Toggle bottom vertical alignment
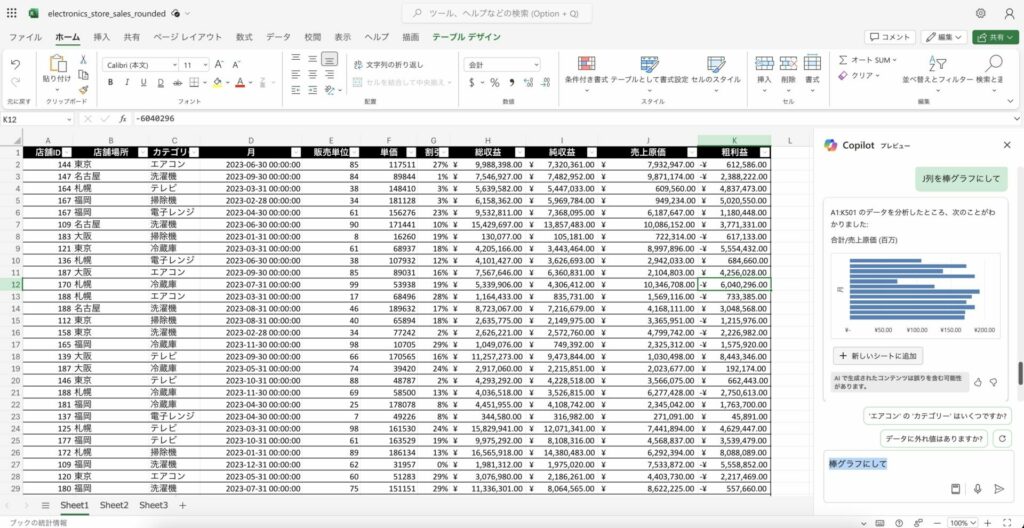The width and height of the screenshot is (1024, 528). click(329, 59)
